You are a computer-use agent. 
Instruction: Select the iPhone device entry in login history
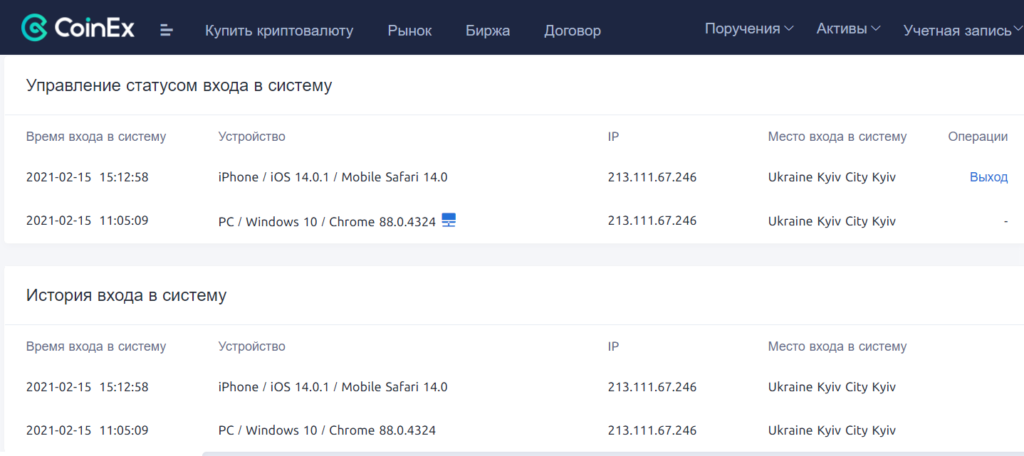(332, 387)
